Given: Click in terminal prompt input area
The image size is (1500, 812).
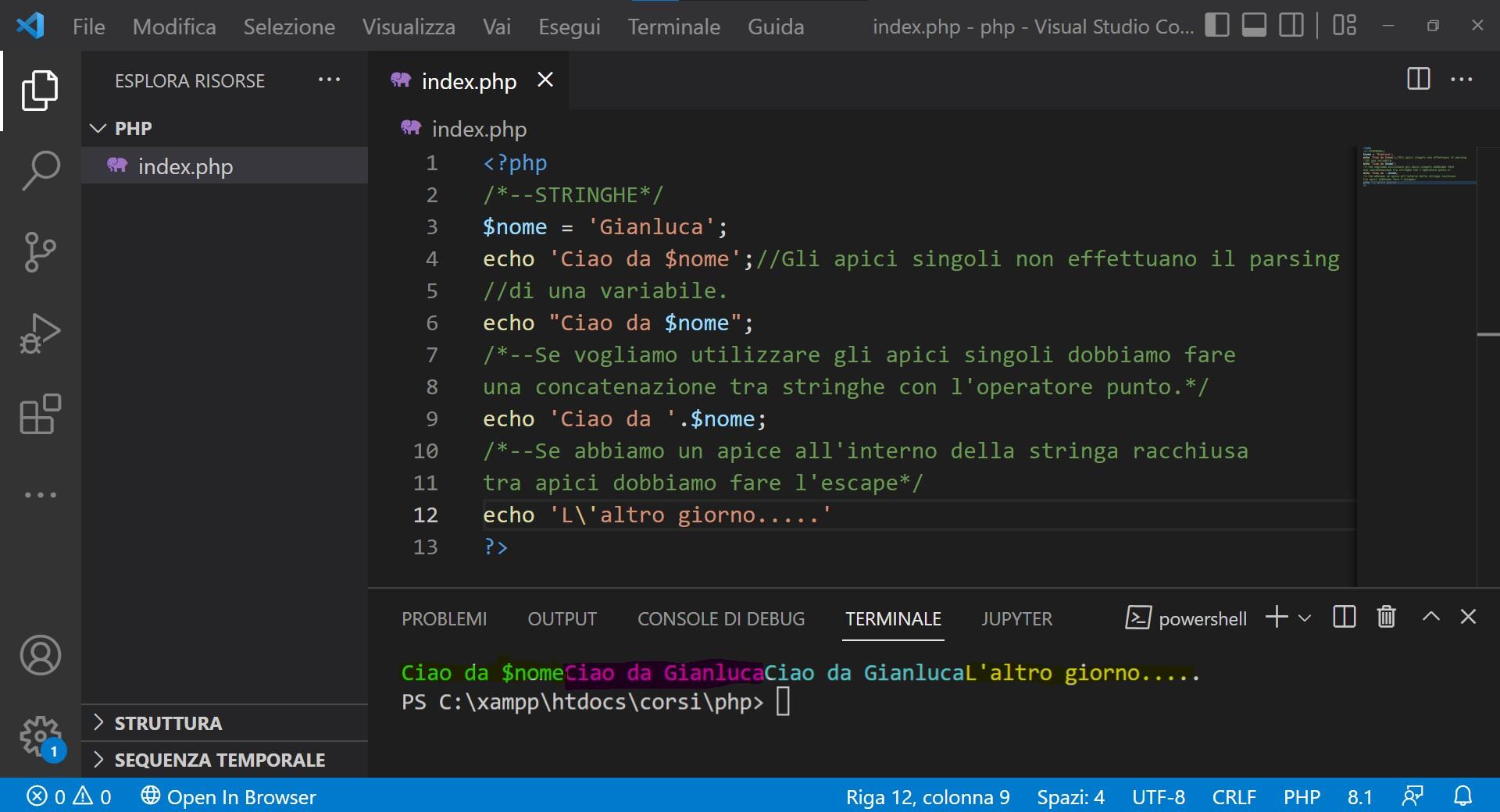Looking at the screenshot, I should click(784, 702).
